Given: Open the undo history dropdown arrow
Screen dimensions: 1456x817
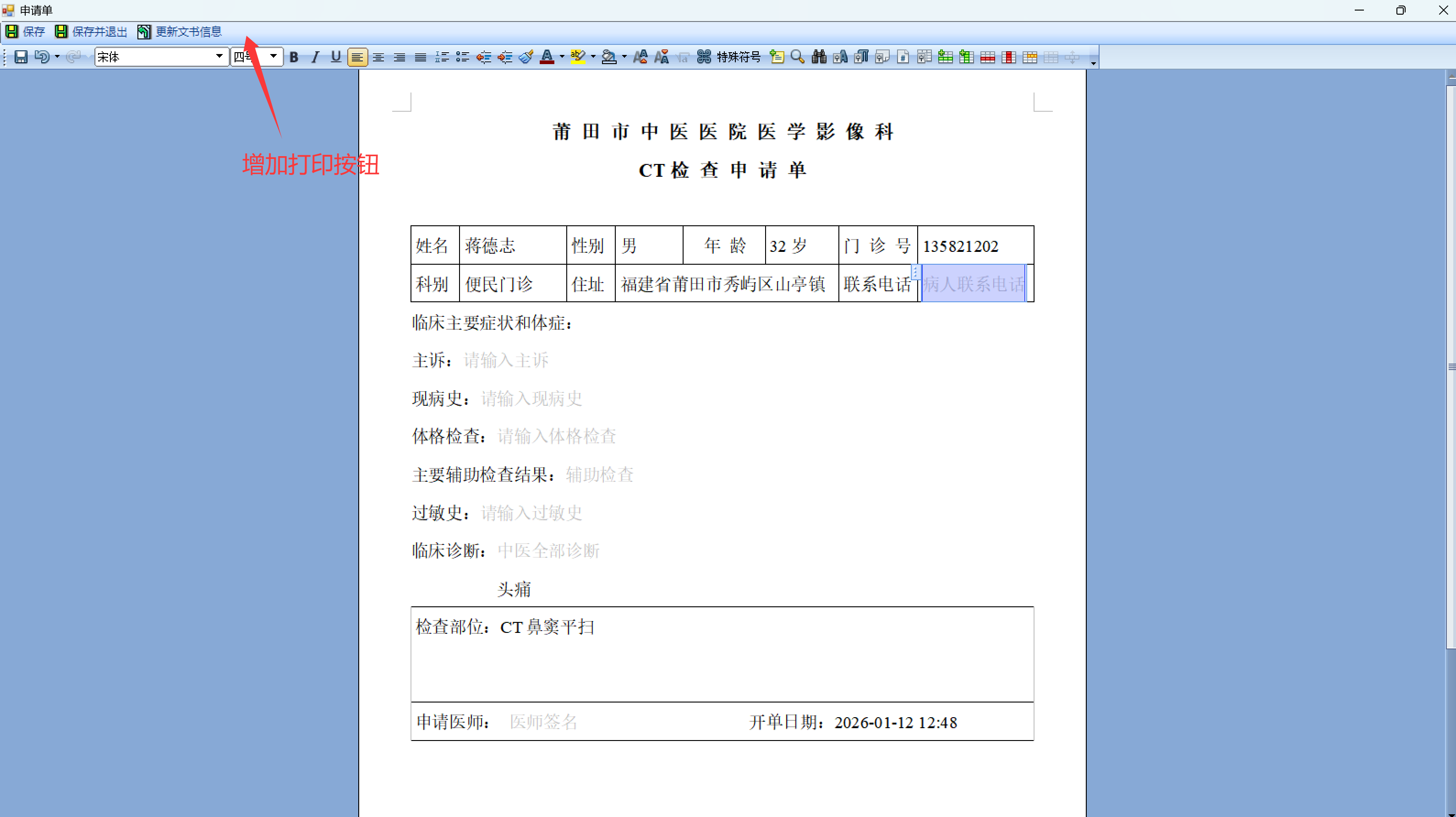Looking at the screenshot, I should click(x=57, y=57).
